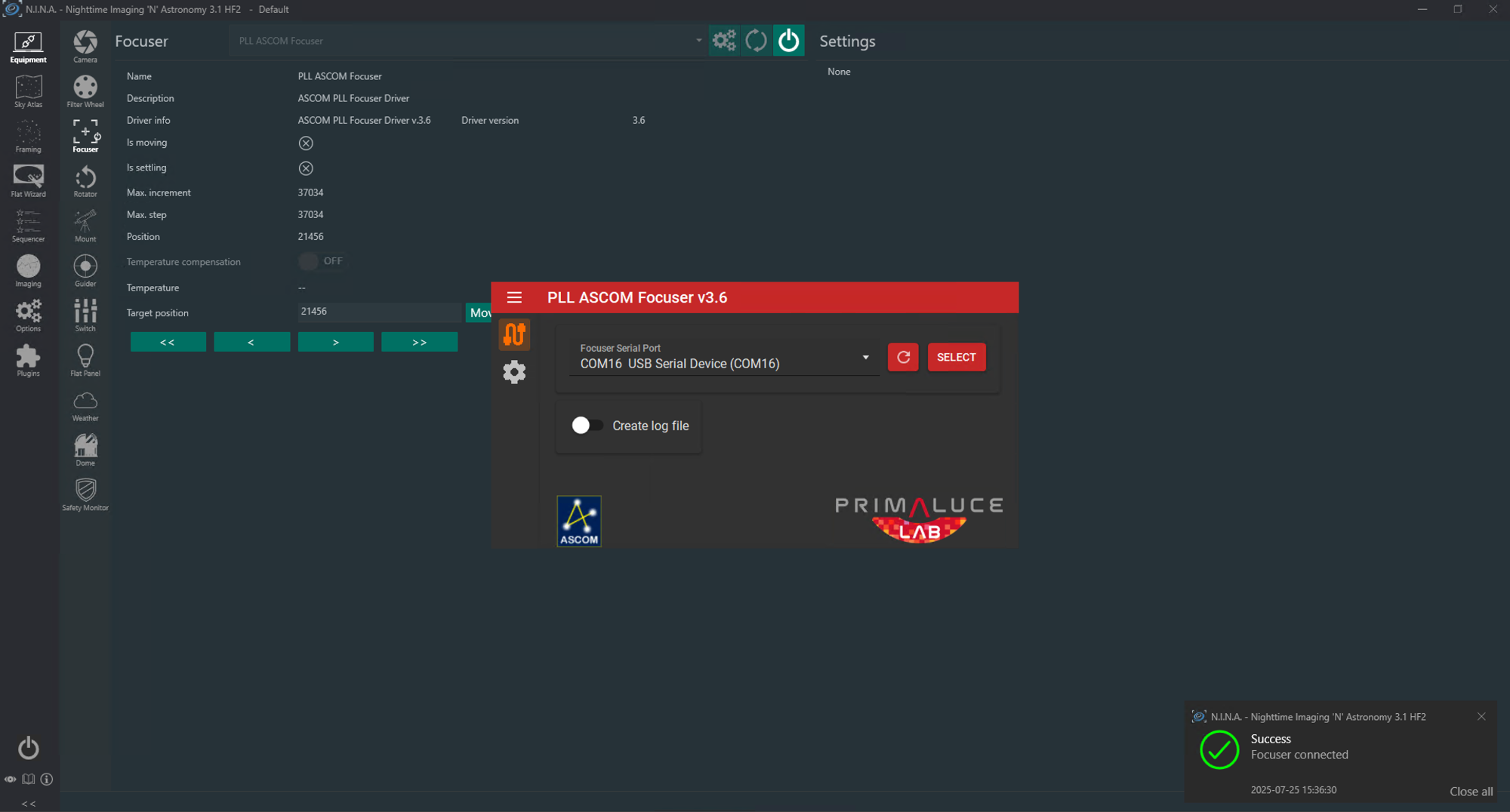
Task: Open the Camera equipment section
Action: tap(85, 46)
